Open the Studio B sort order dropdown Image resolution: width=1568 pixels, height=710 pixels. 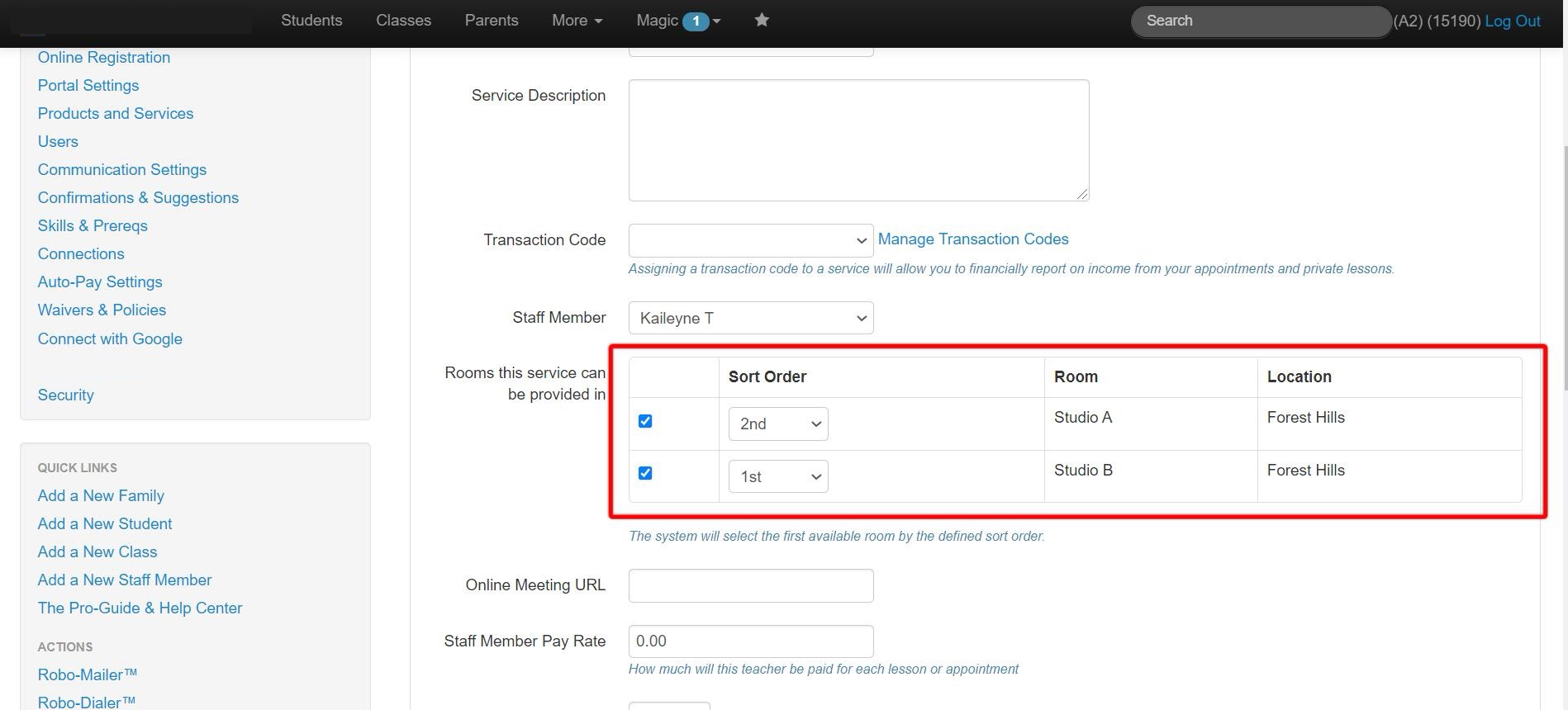tap(778, 476)
